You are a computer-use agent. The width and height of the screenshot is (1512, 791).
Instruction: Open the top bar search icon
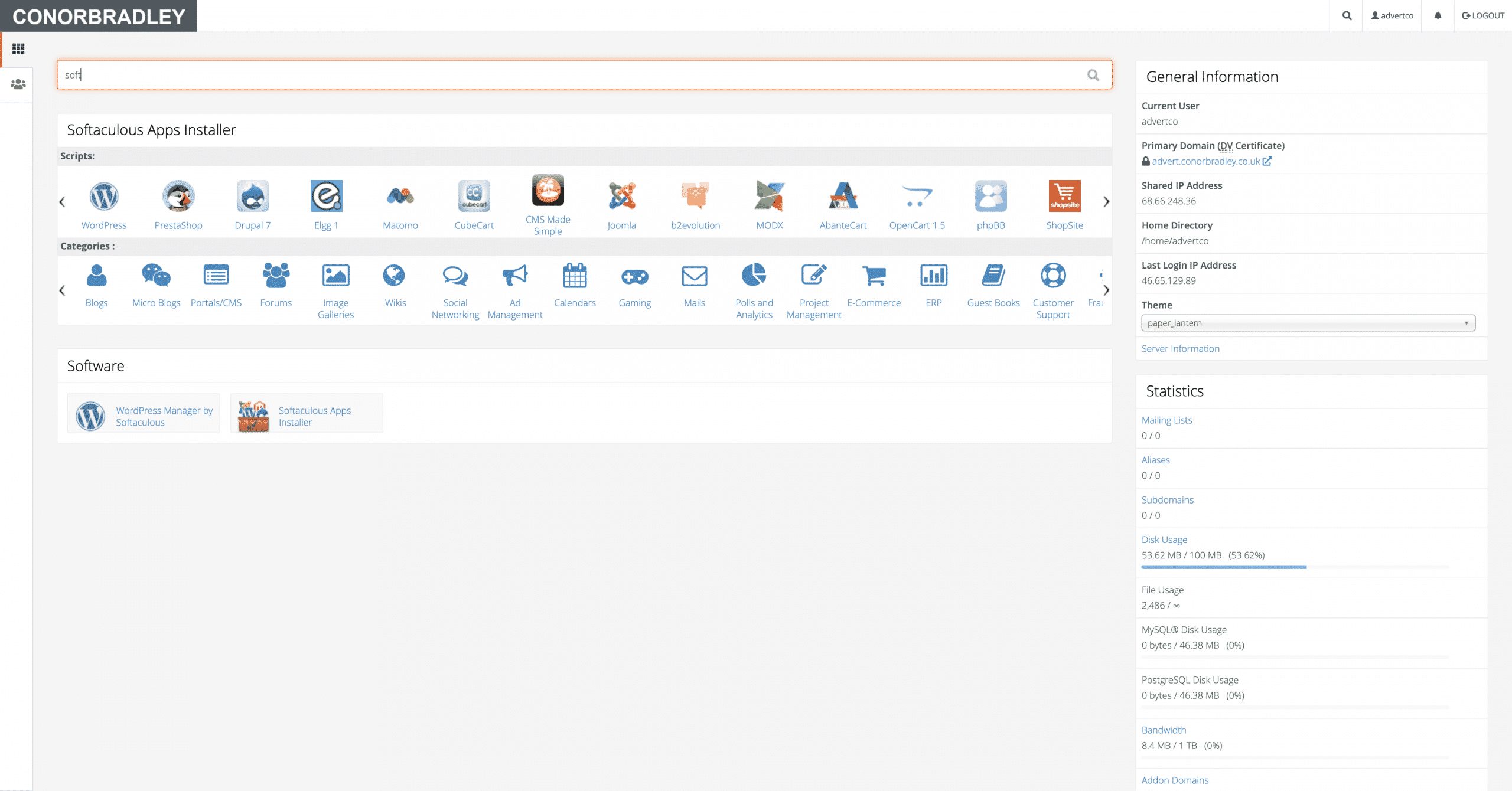pos(1347,16)
